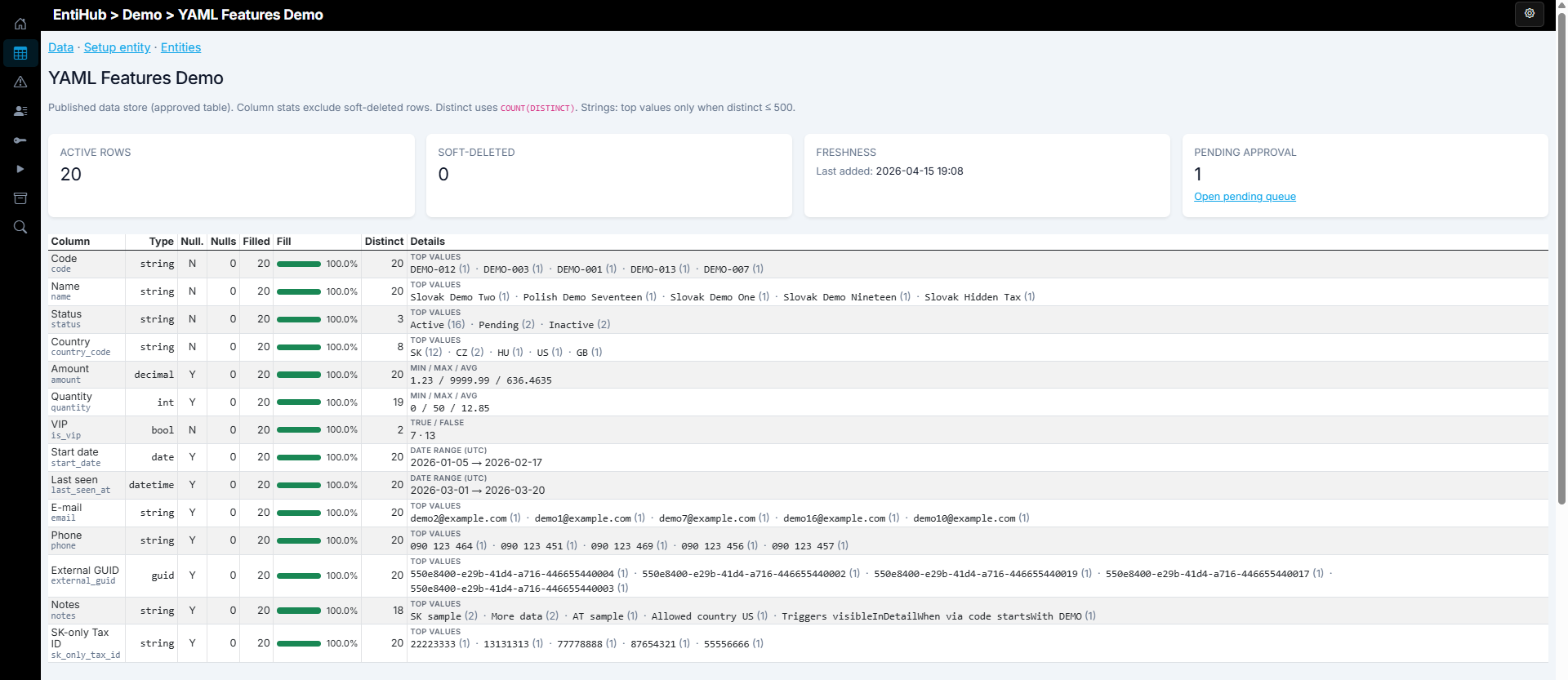Click the COUNT(DISTINCT) code snippet
This screenshot has height=680, width=1568.
tap(537, 108)
